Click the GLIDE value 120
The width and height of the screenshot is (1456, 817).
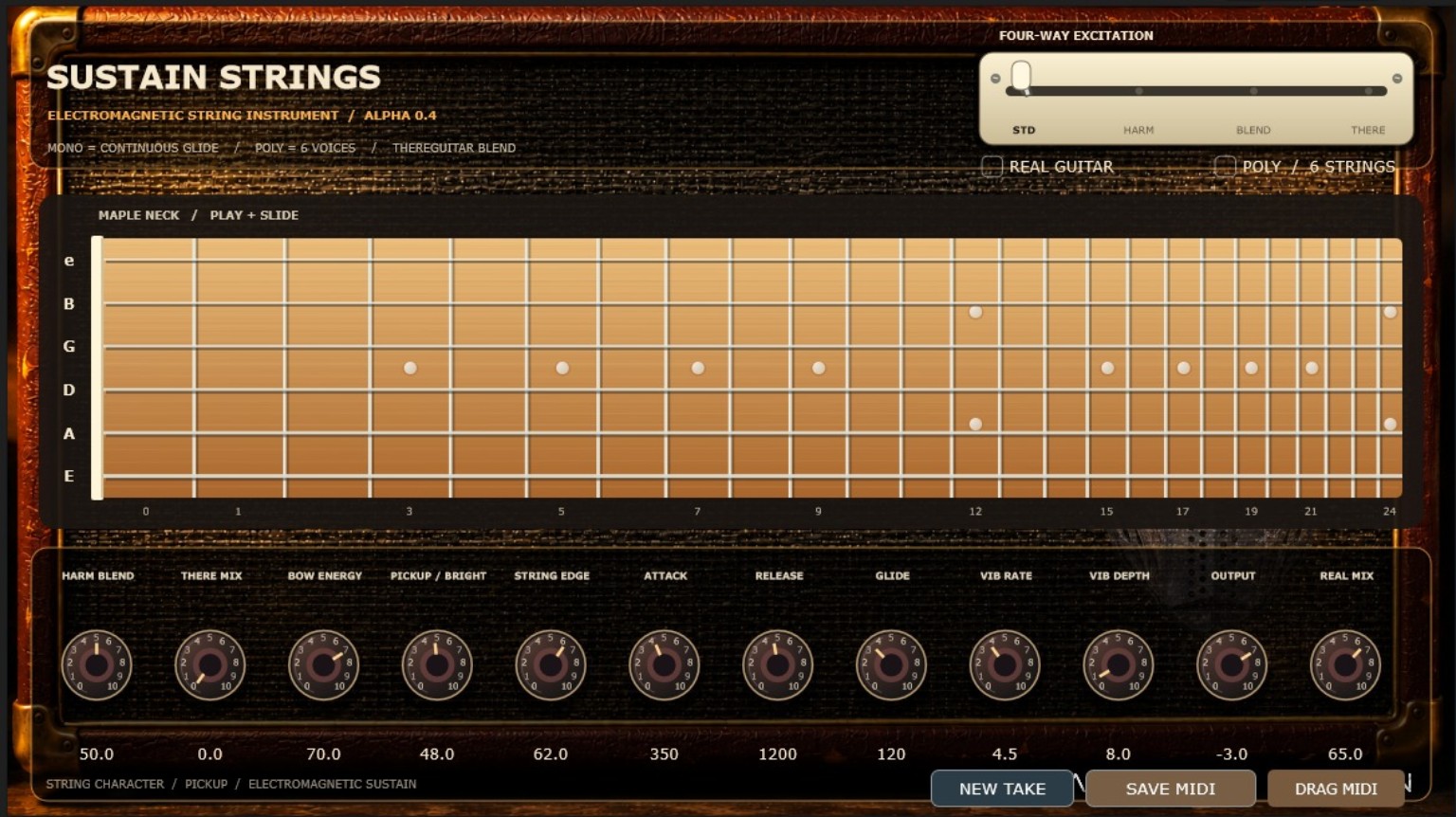[891, 754]
